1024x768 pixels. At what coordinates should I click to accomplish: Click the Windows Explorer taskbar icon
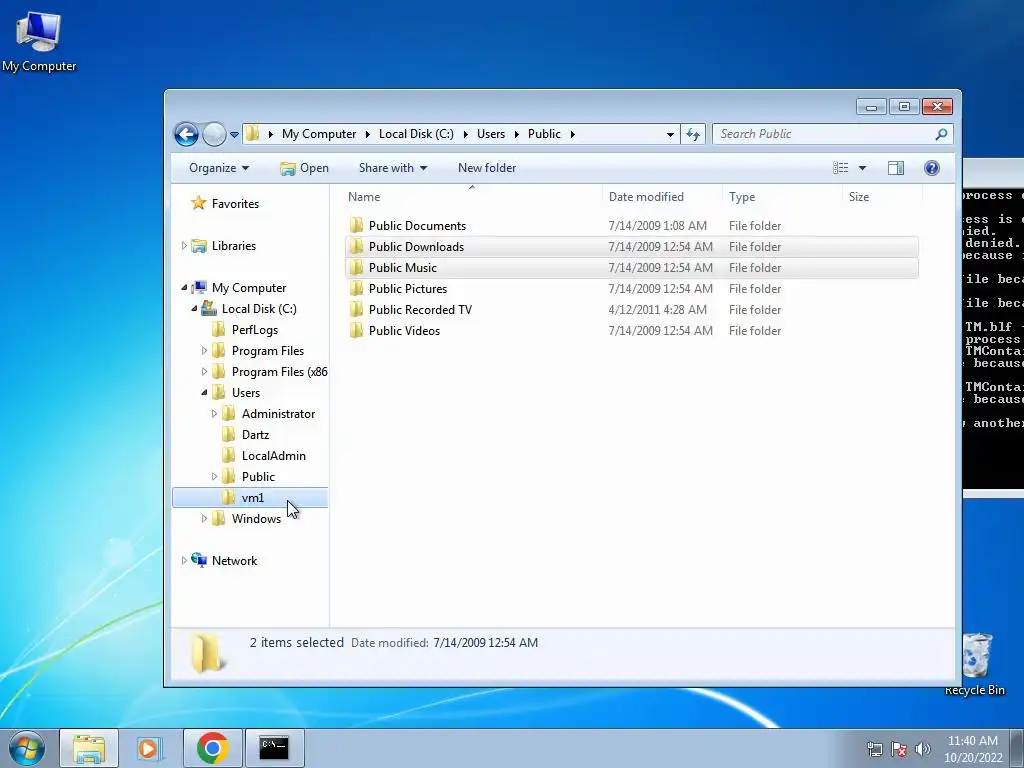coord(89,748)
